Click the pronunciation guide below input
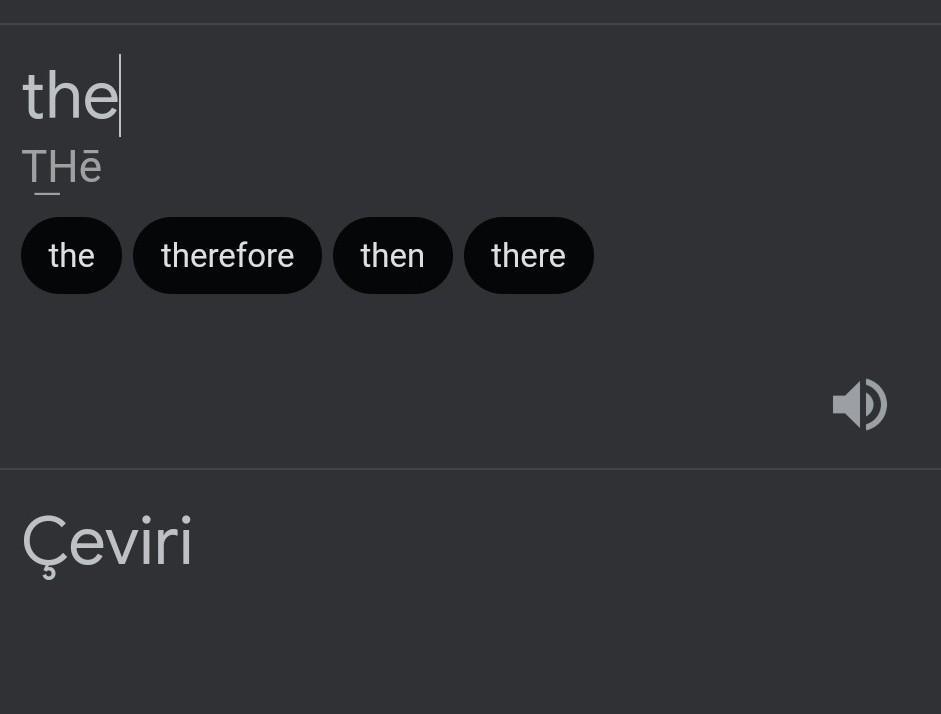Viewport: 941px width, 714px height. tap(62, 168)
